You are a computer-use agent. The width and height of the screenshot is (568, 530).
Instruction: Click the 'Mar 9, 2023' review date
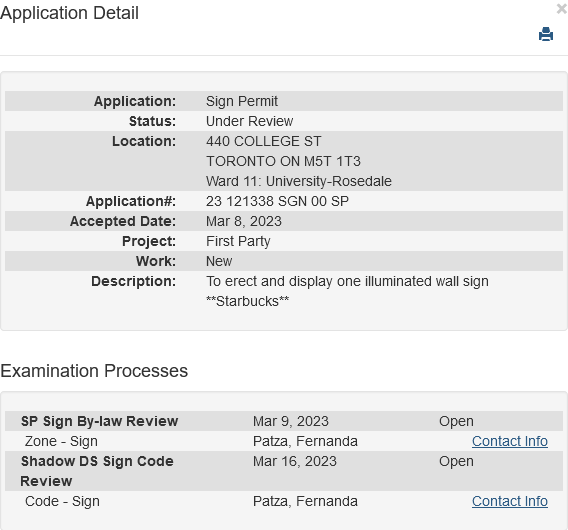tap(291, 421)
